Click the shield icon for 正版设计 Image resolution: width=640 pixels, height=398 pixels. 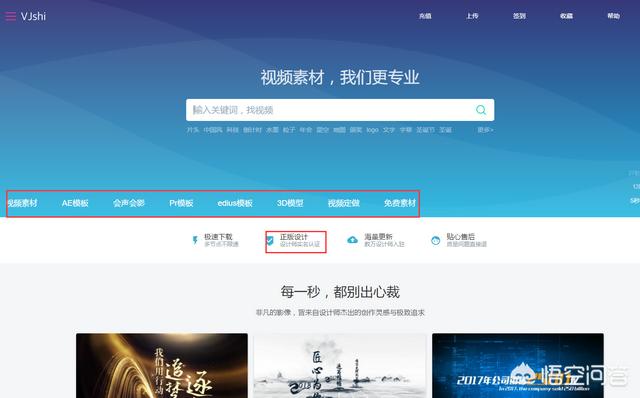click(x=270, y=240)
